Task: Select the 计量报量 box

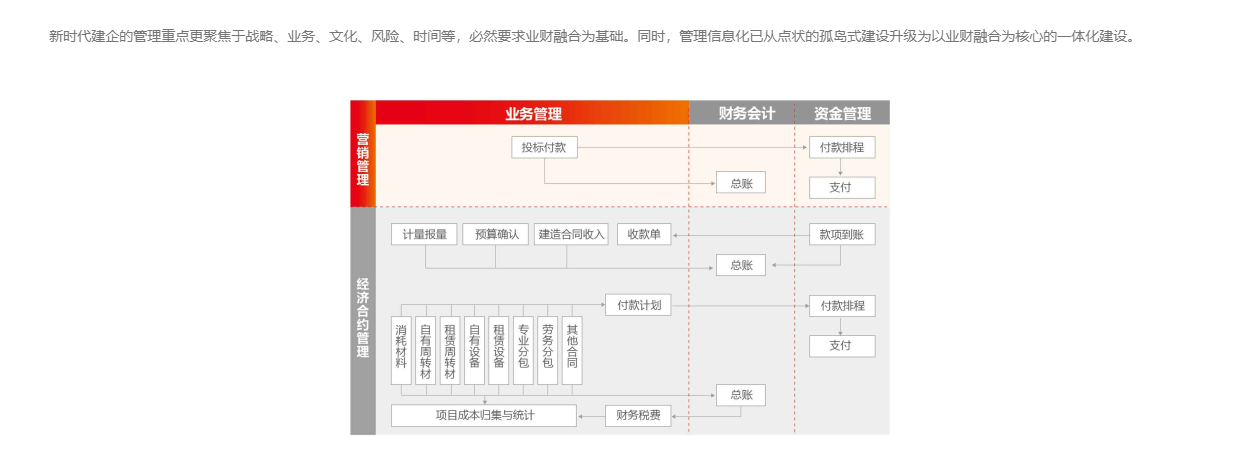Action: pos(424,234)
